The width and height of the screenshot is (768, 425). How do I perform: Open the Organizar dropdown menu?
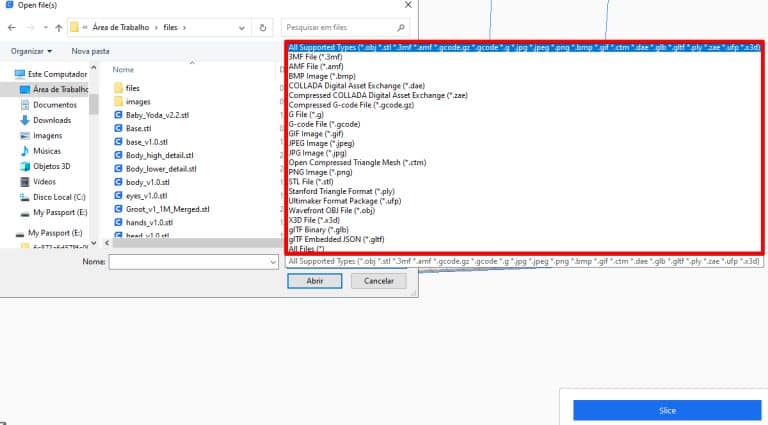point(32,50)
